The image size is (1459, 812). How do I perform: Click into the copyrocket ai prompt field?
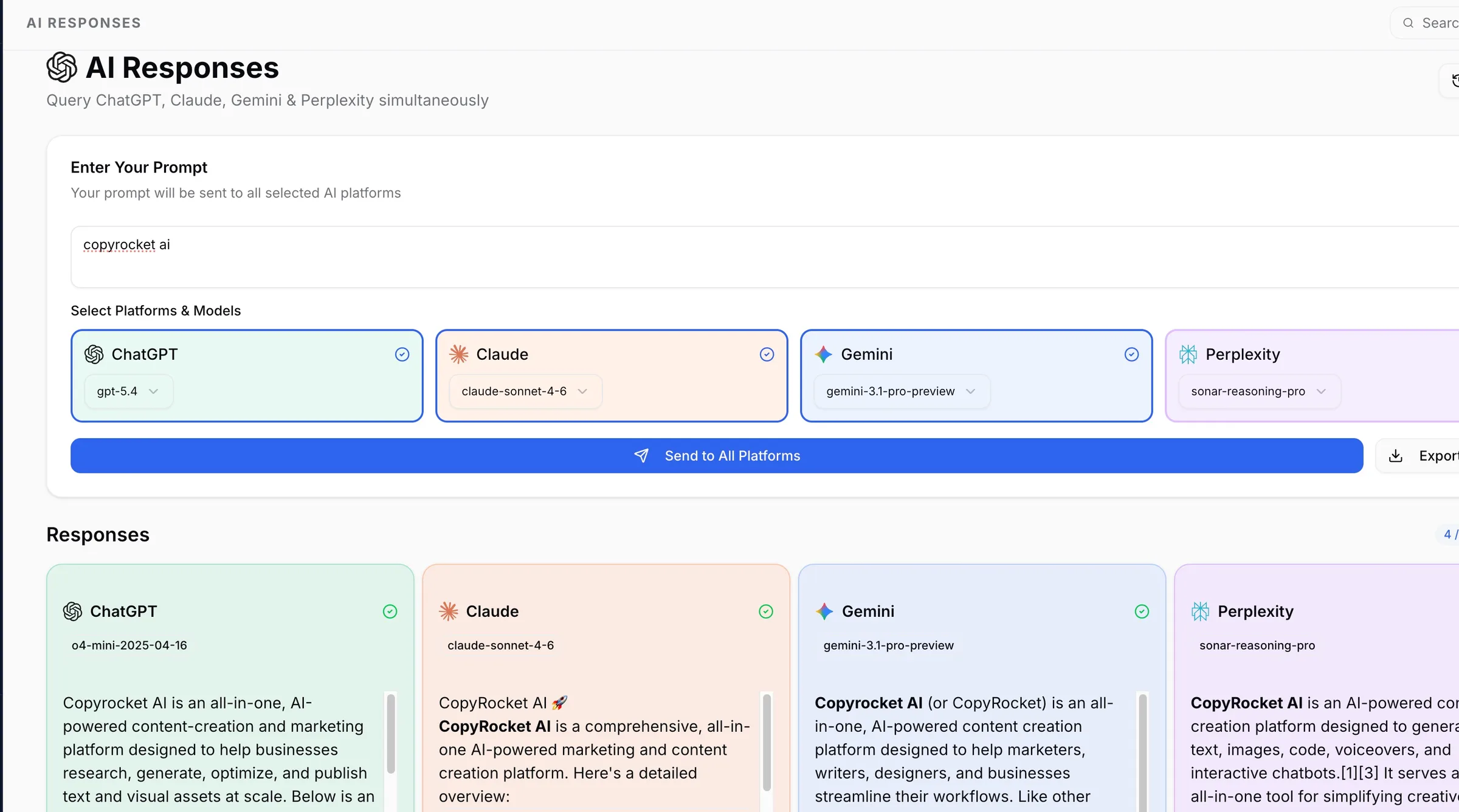[729, 256]
